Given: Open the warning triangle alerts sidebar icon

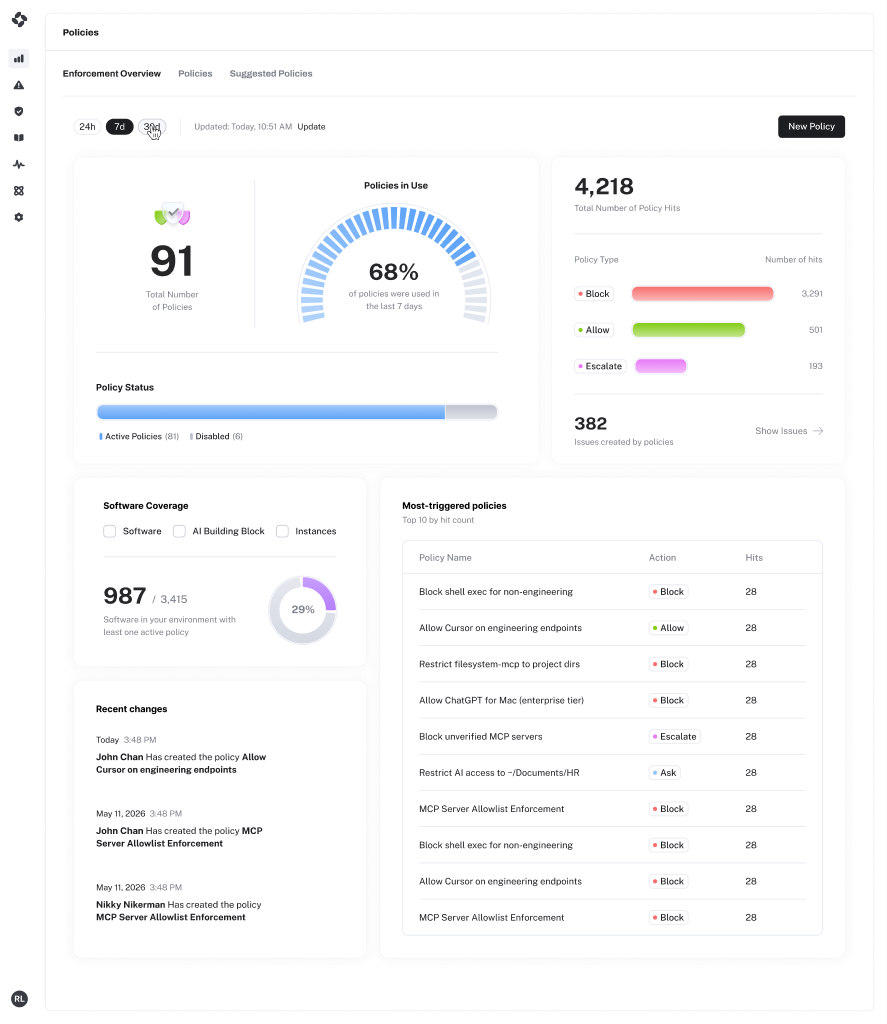Looking at the screenshot, I should coord(19,85).
